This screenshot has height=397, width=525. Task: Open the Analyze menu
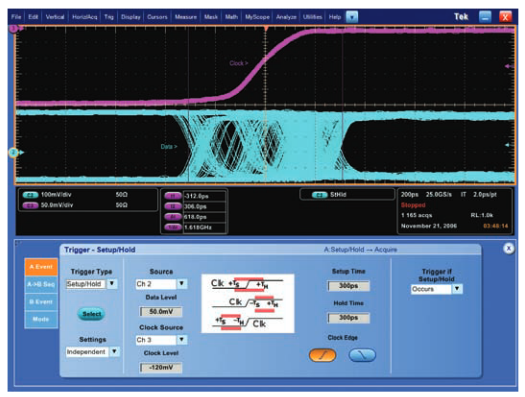point(286,17)
